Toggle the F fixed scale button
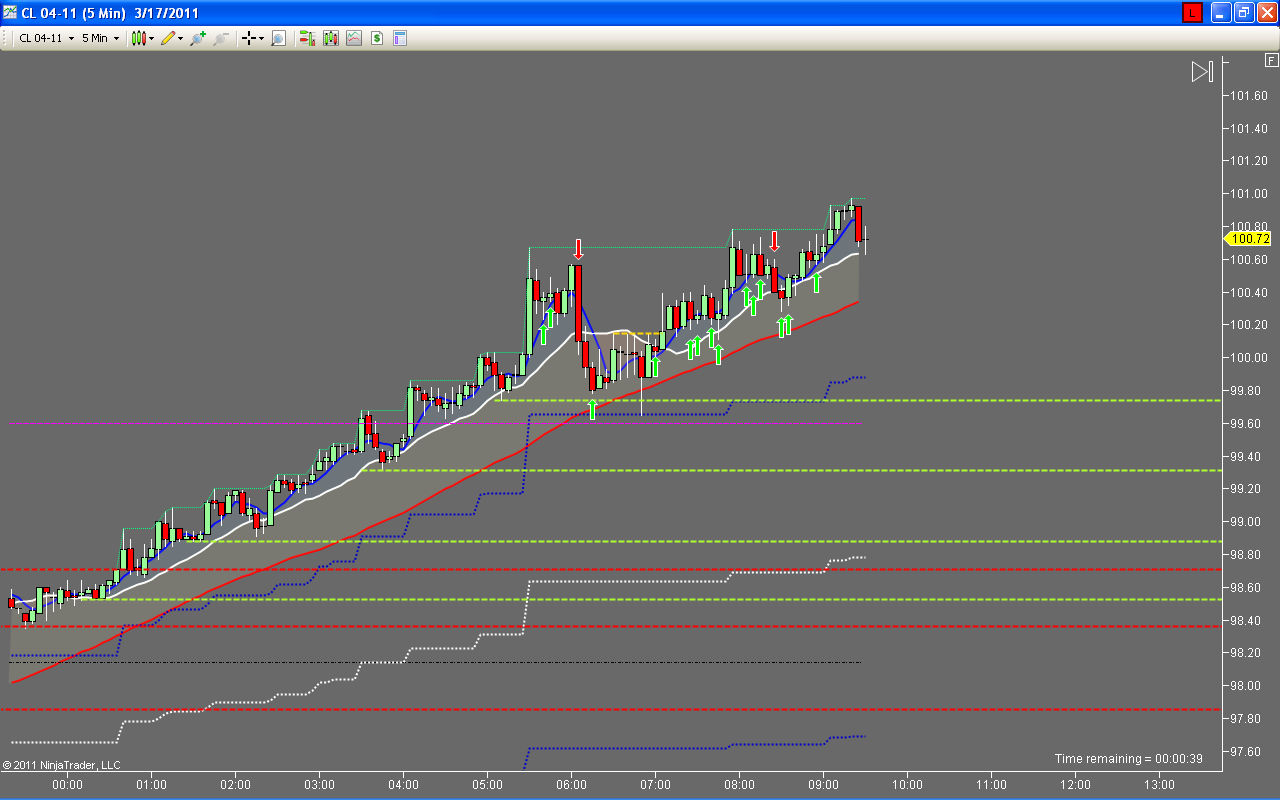This screenshot has height=800, width=1280. pos(1270,61)
